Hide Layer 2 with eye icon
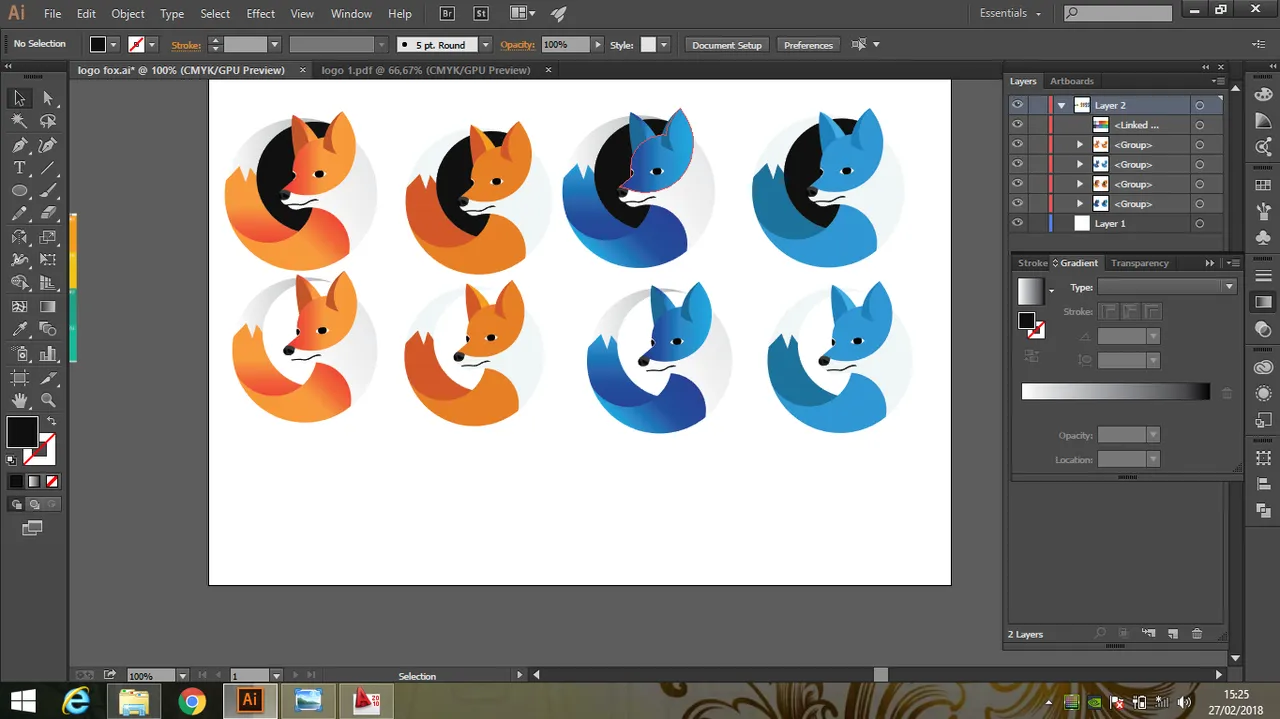This screenshot has width=1280, height=719. pyautogui.click(x=1017, y=105)
